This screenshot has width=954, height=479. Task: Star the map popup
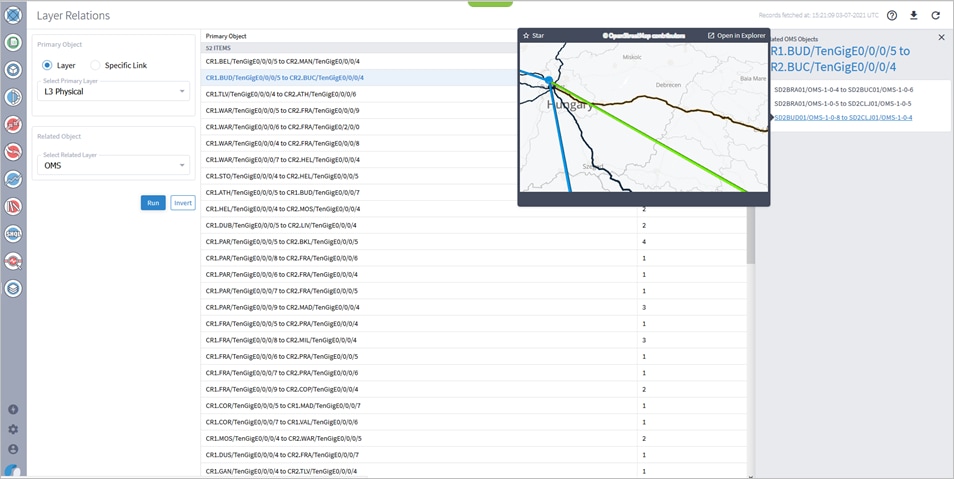tap(534, 36)
